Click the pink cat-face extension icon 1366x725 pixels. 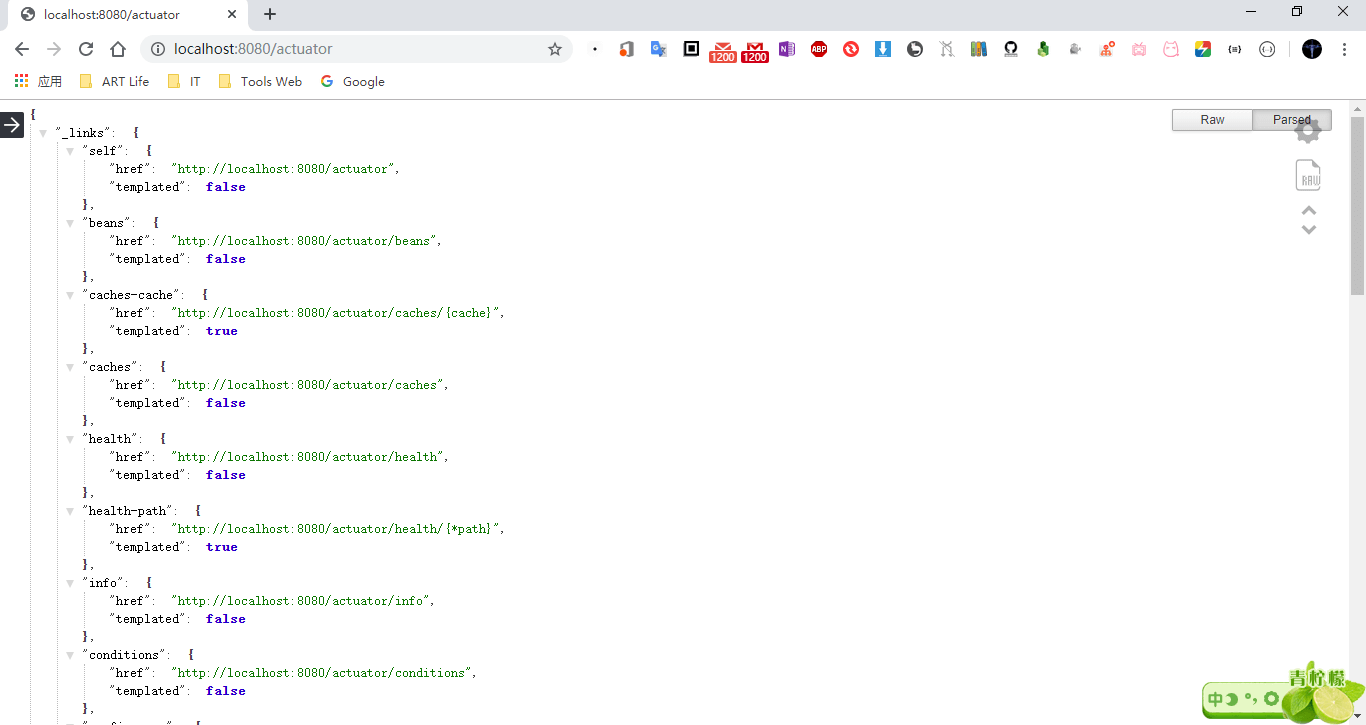(x=1171, y=49)
